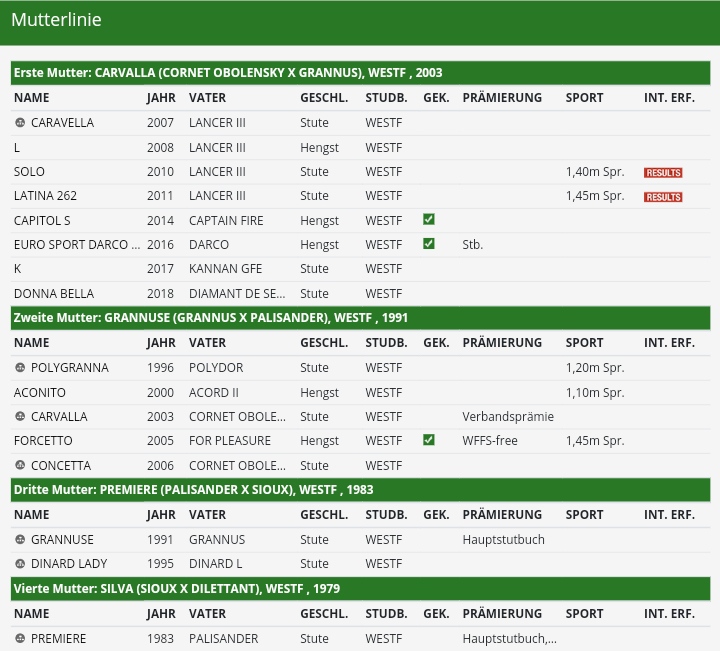The image size is (720, 651).
Task: Click the icon beside PREMIERE in Vierte Mutter
Action: (x=20, y=639)
